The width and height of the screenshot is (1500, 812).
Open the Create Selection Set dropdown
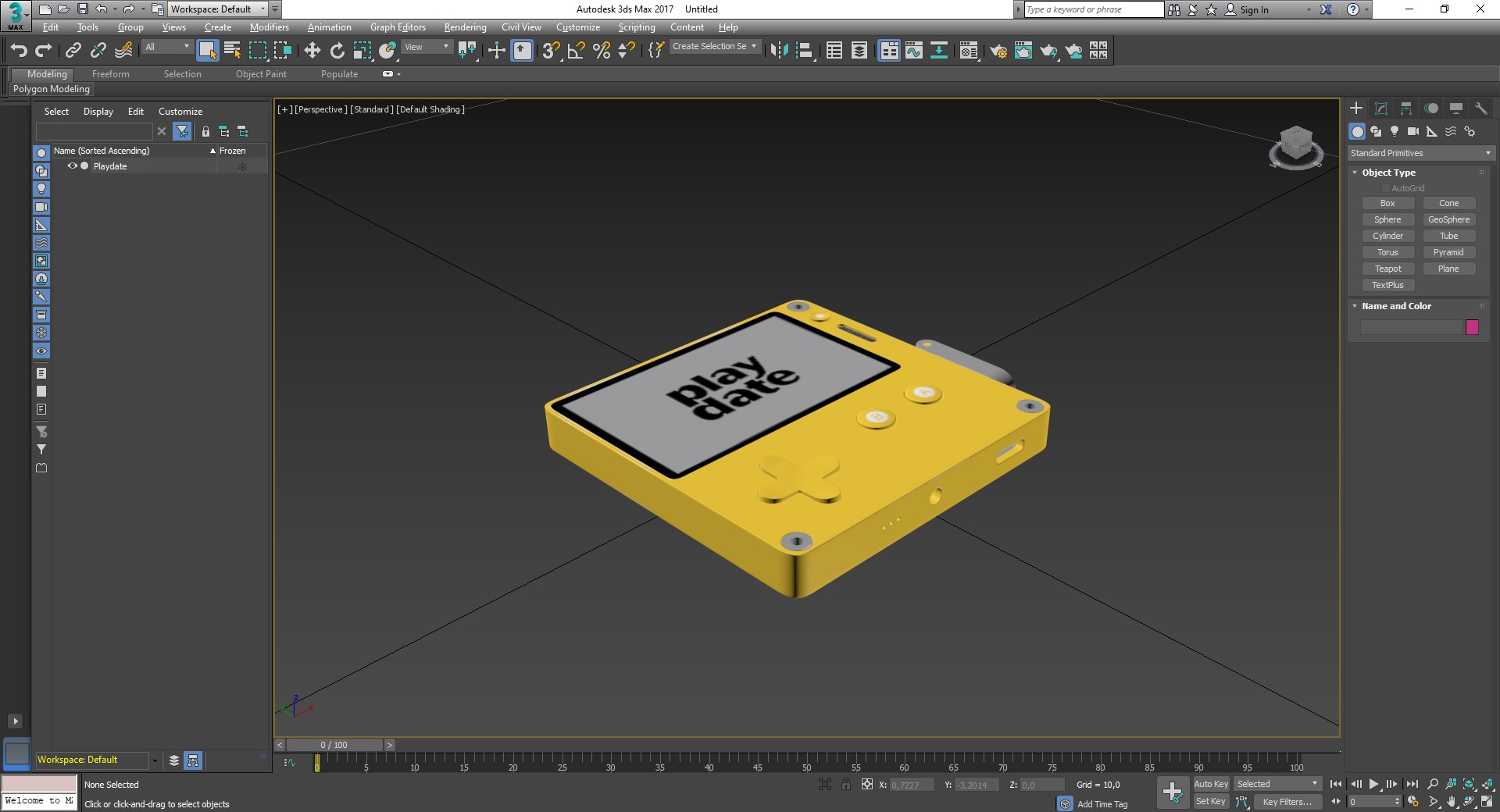tap(715, 47)
